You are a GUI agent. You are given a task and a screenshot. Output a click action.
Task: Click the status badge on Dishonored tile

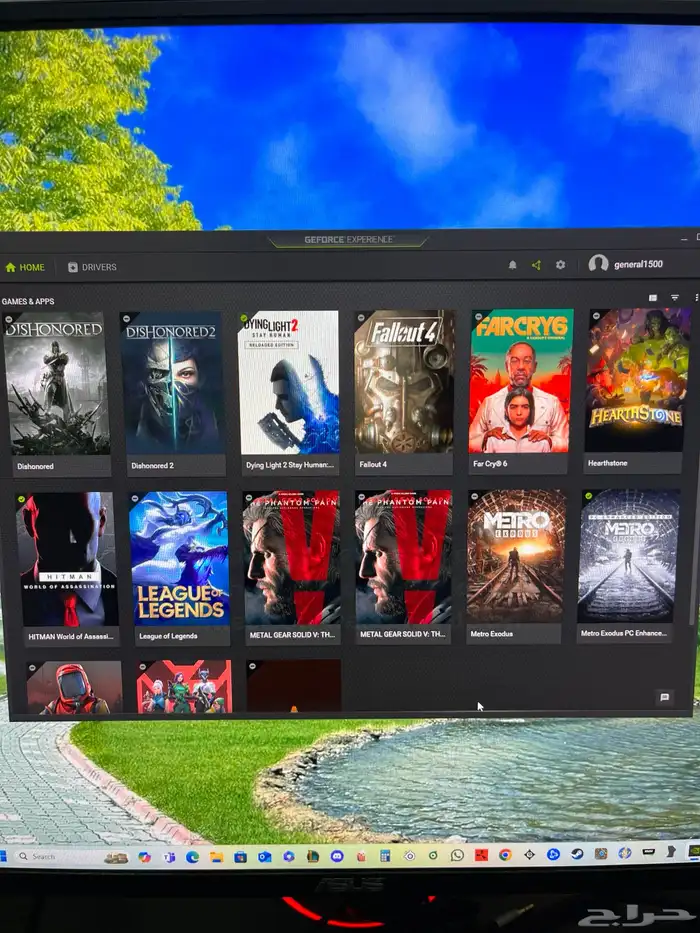[9, 320]
